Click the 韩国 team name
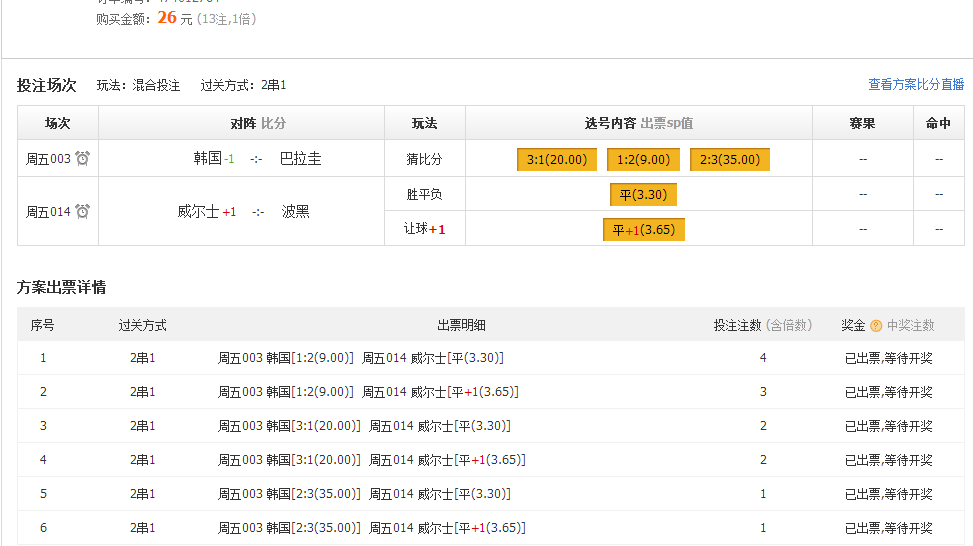Screen dimensions: 973x546 tap(207, 159)
